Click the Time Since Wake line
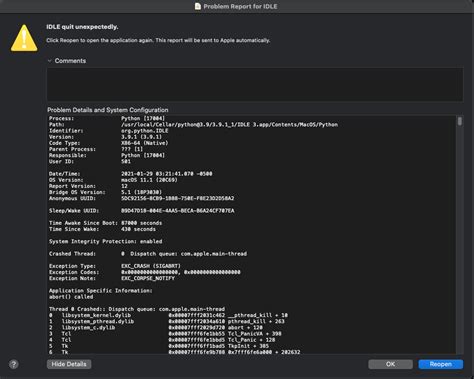Screen dimensions: 474x379 102,229
